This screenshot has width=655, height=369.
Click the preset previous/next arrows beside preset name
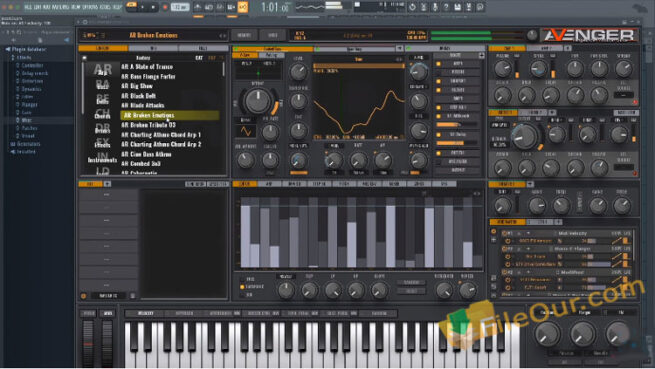click(223, 36)
